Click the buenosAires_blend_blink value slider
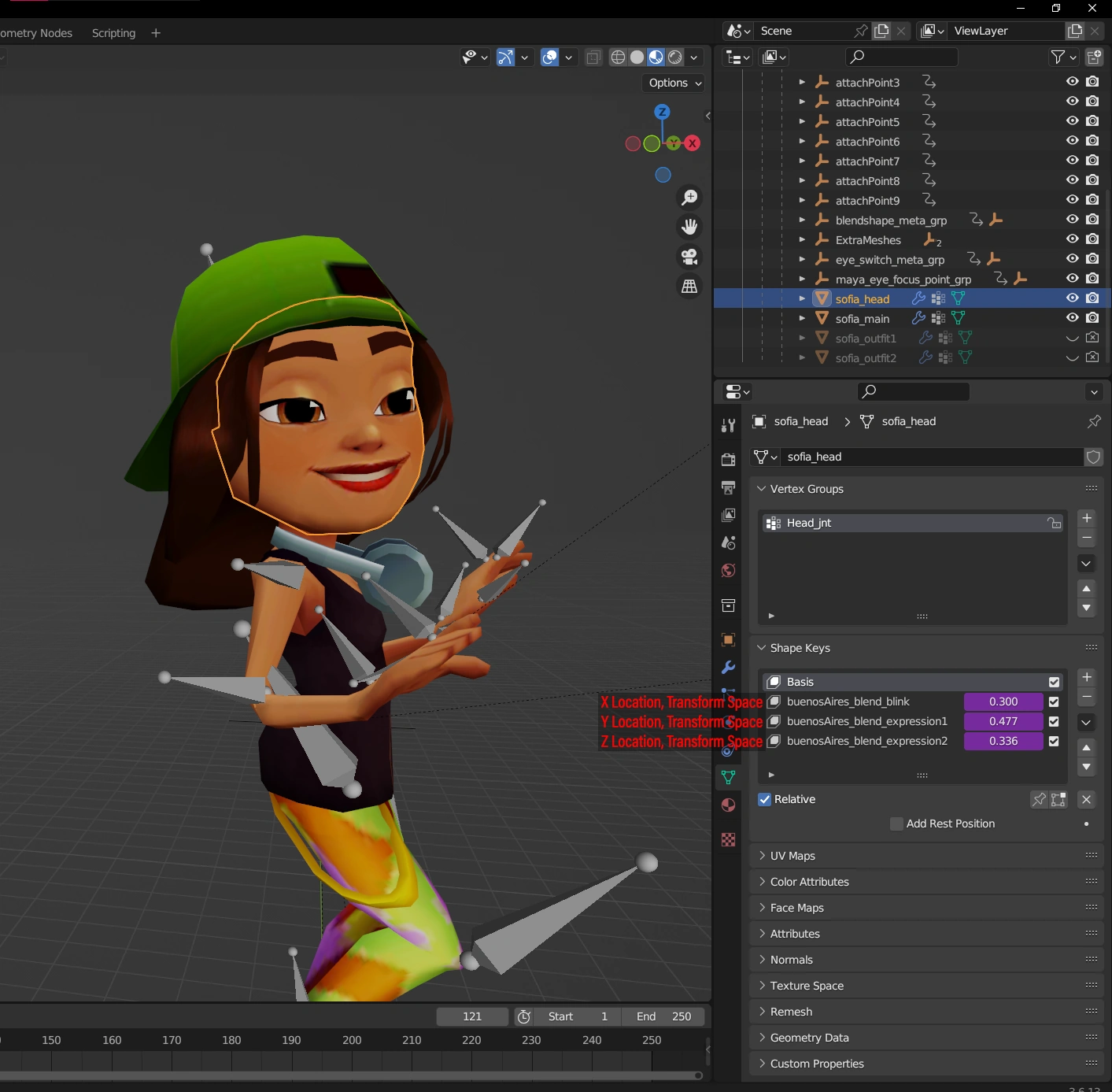This screenshot has width=1112, height=1092. (x=1003, y=701)
